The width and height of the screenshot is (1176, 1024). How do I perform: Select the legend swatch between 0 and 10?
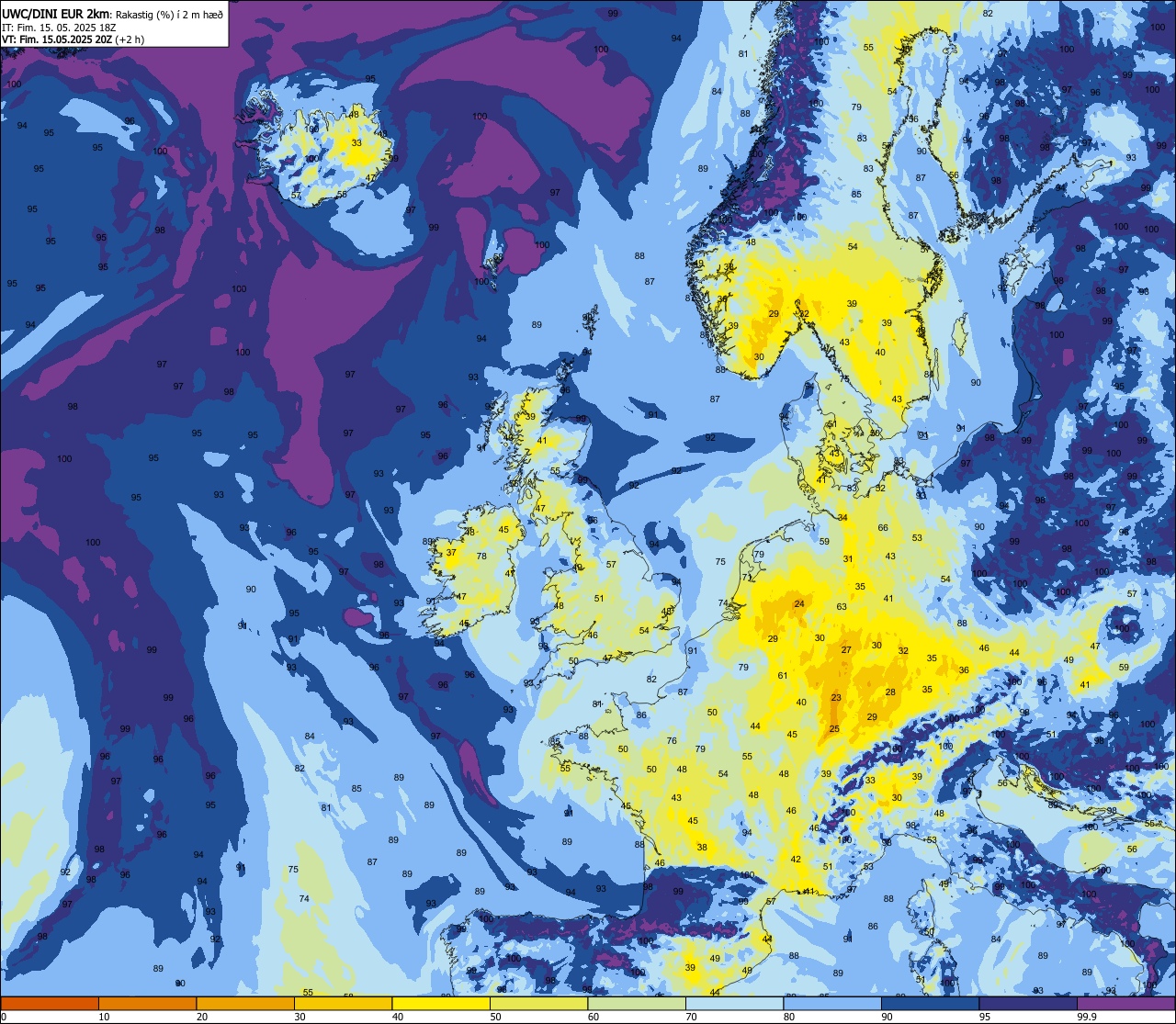point(50,1004)
